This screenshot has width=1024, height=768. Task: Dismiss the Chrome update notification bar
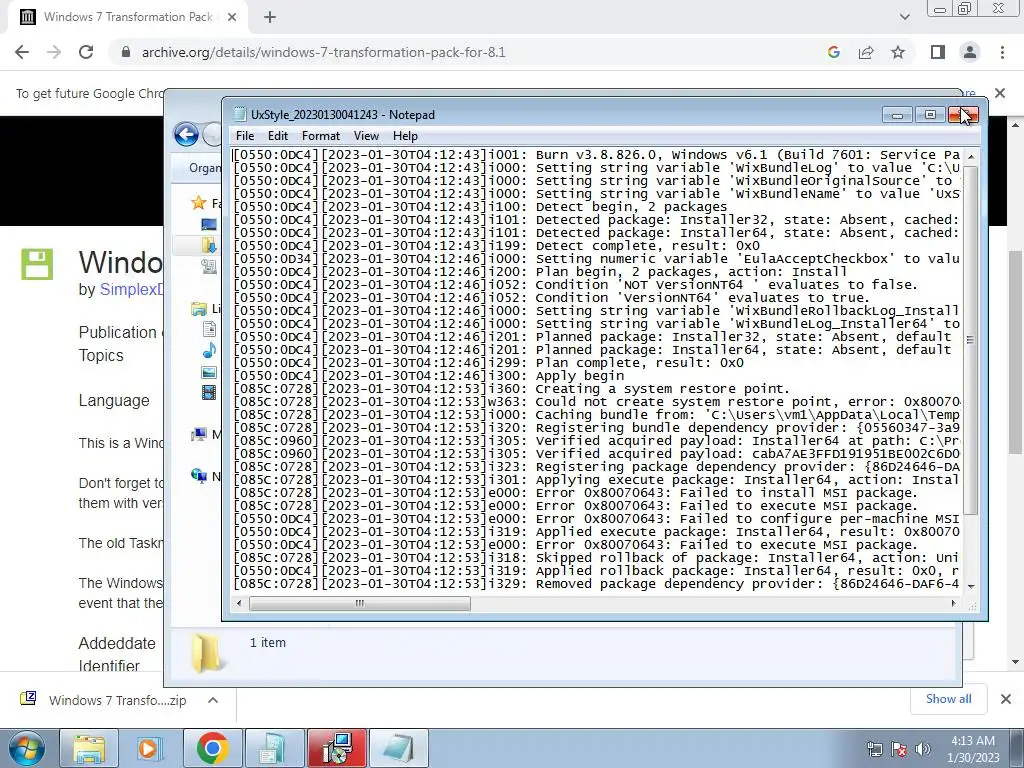pos(1000,93)
